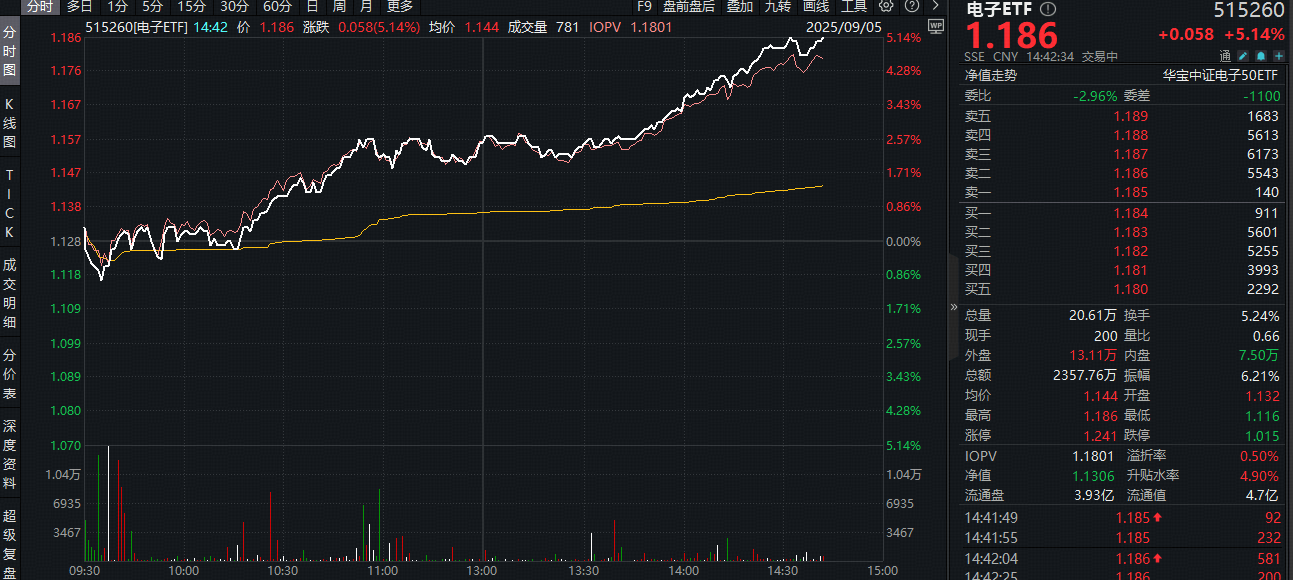Select the 多日 chart tab

click(76, 7)
